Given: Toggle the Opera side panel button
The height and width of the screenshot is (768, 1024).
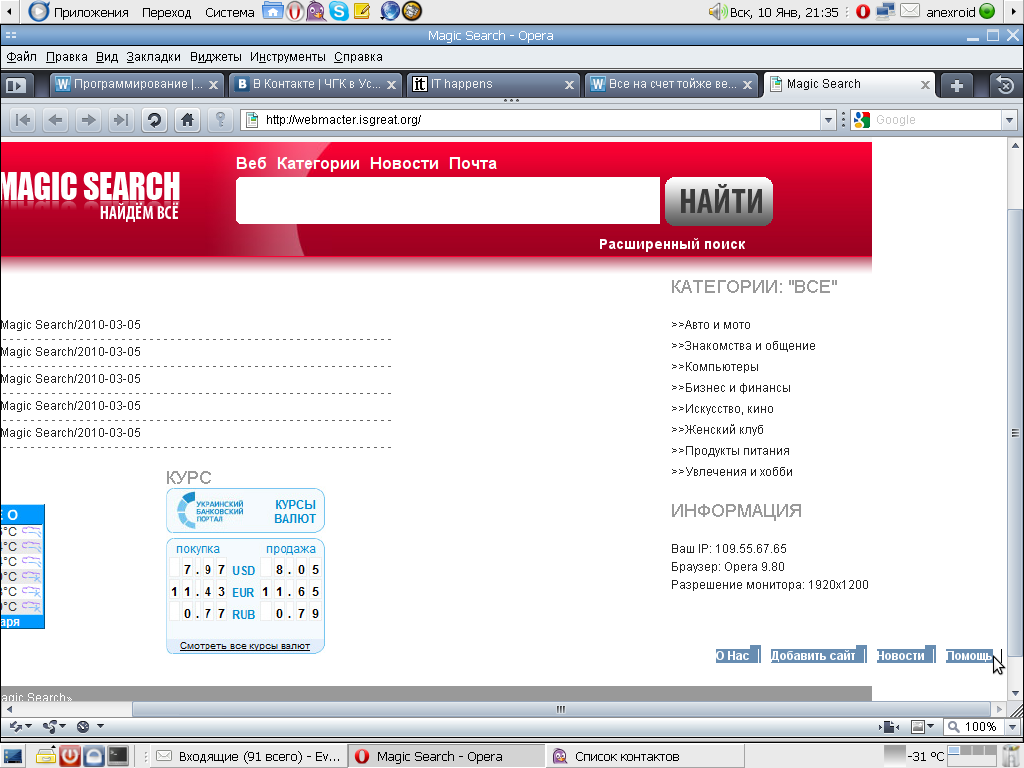Looking at the screenshot, I should click(x=15, y=85).
